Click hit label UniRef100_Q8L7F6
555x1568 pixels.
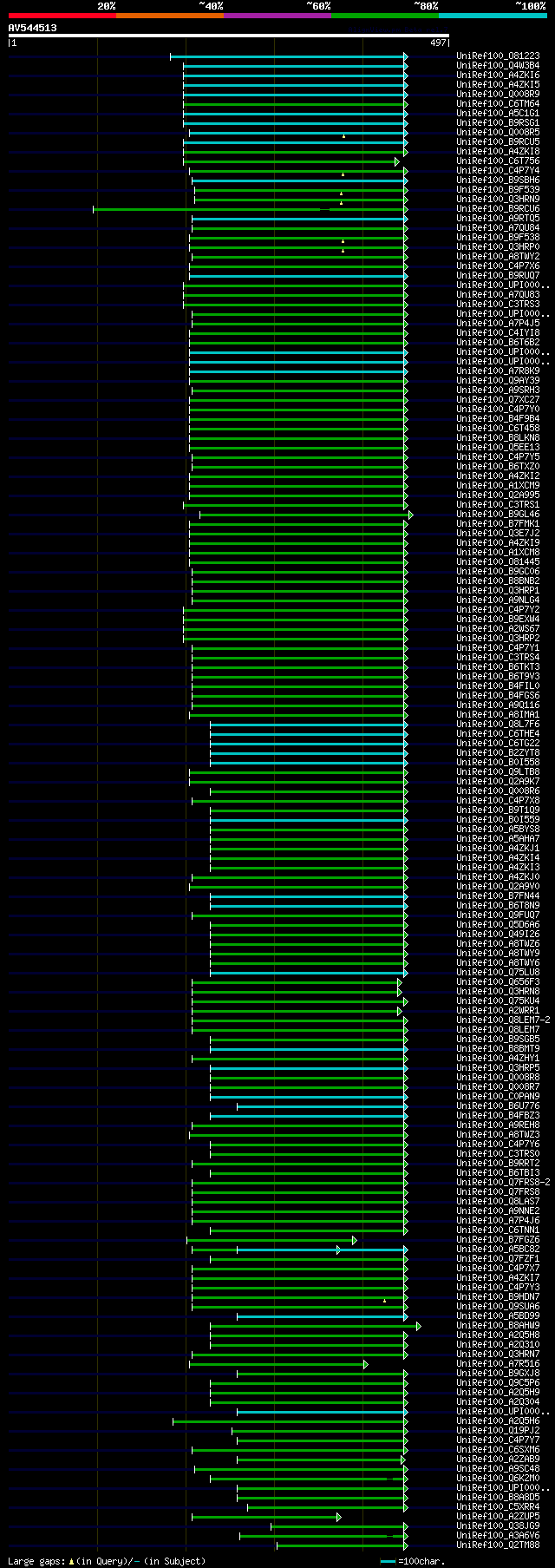(x=498, y=725)
